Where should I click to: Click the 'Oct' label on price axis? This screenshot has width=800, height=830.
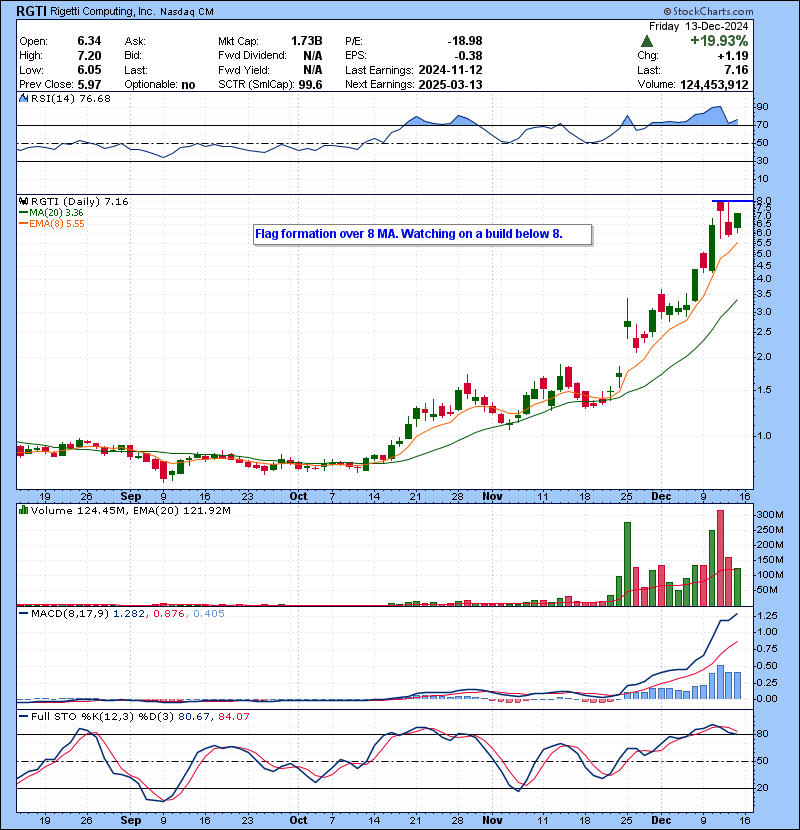tap(299, 496)
